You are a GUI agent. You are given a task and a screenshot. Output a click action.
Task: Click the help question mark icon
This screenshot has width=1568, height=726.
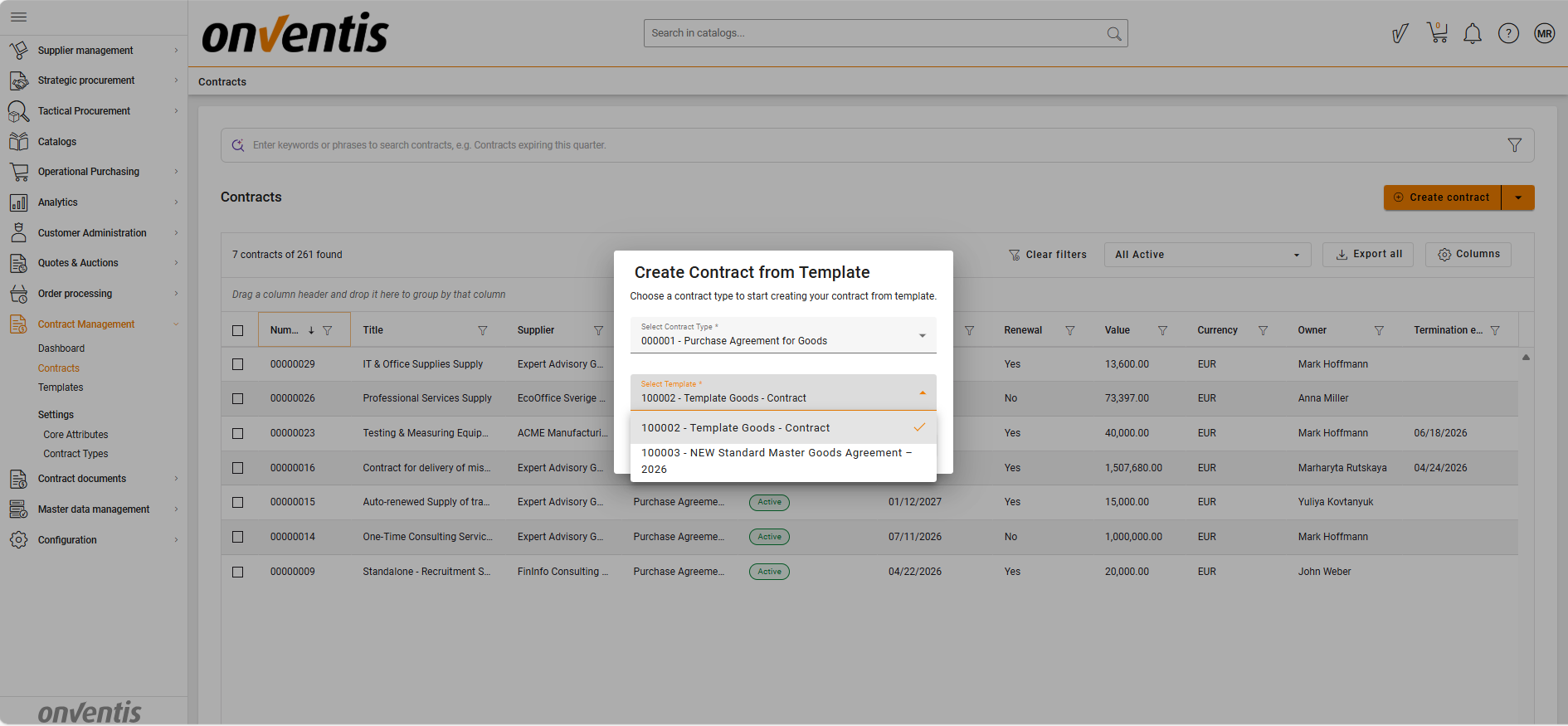tap(1508, 34)
